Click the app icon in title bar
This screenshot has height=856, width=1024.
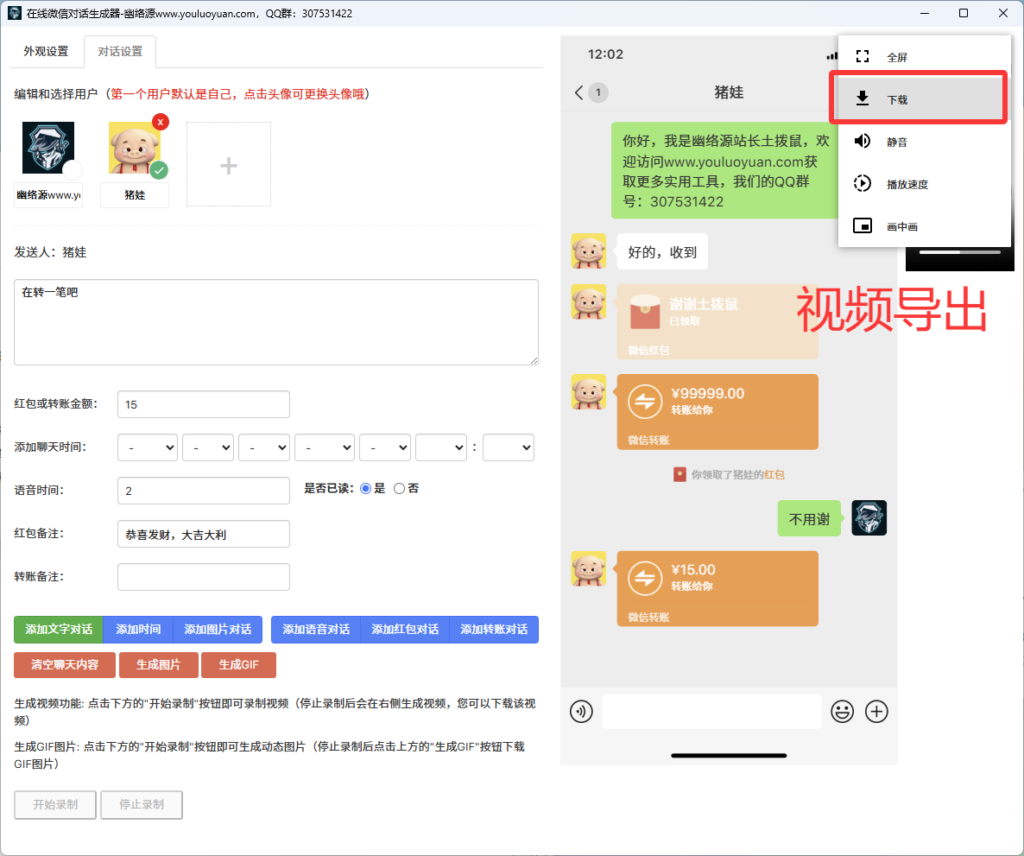point(14,13)
